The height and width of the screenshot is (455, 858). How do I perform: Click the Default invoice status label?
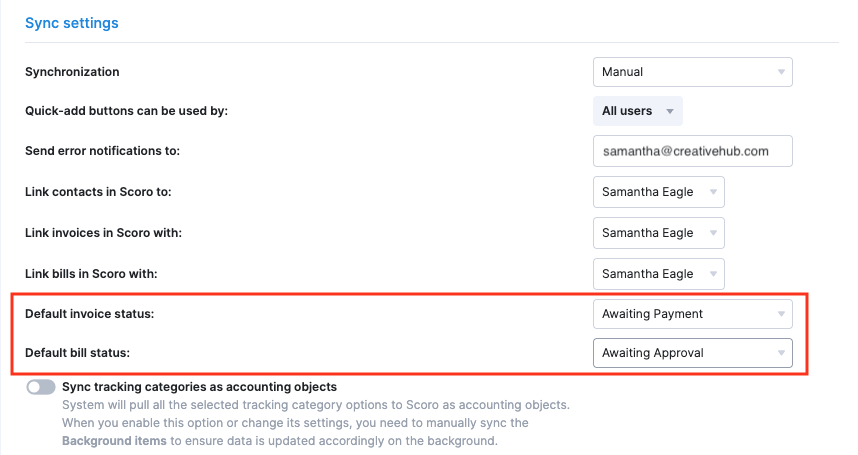(90, 314)
